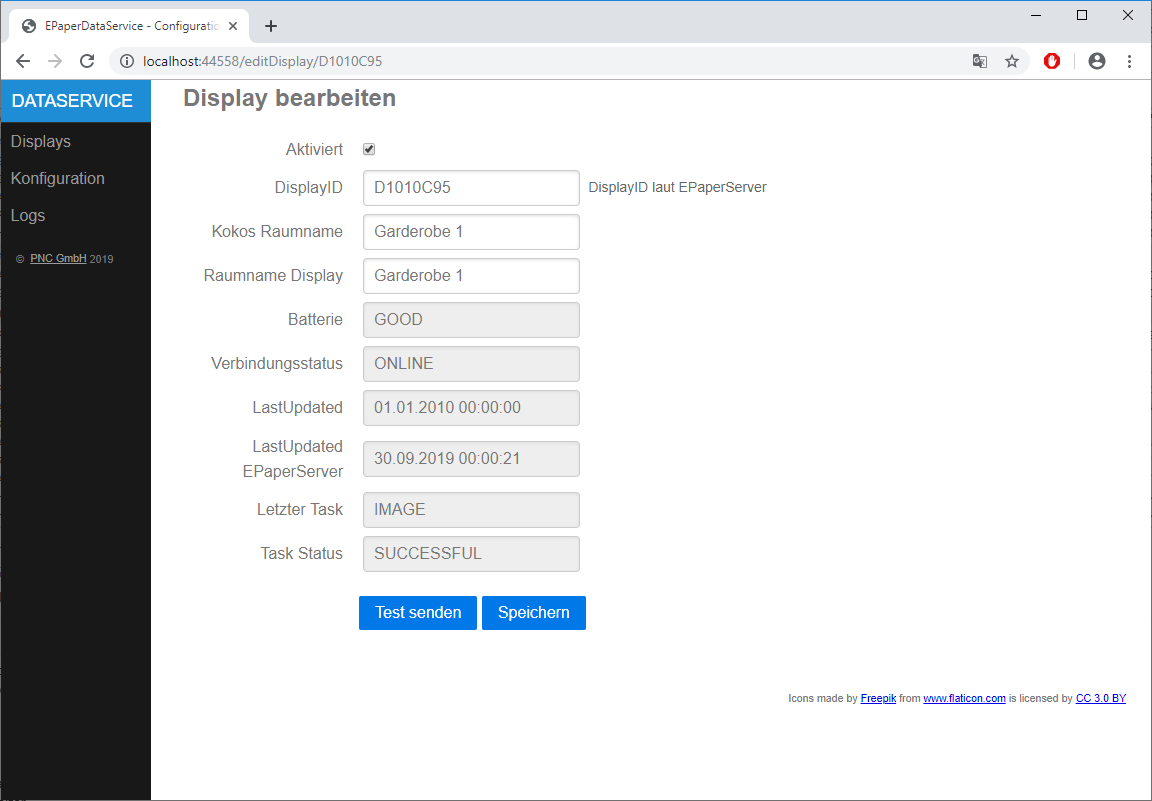
Task: Click the address bar URL
Action: point(262,61)
